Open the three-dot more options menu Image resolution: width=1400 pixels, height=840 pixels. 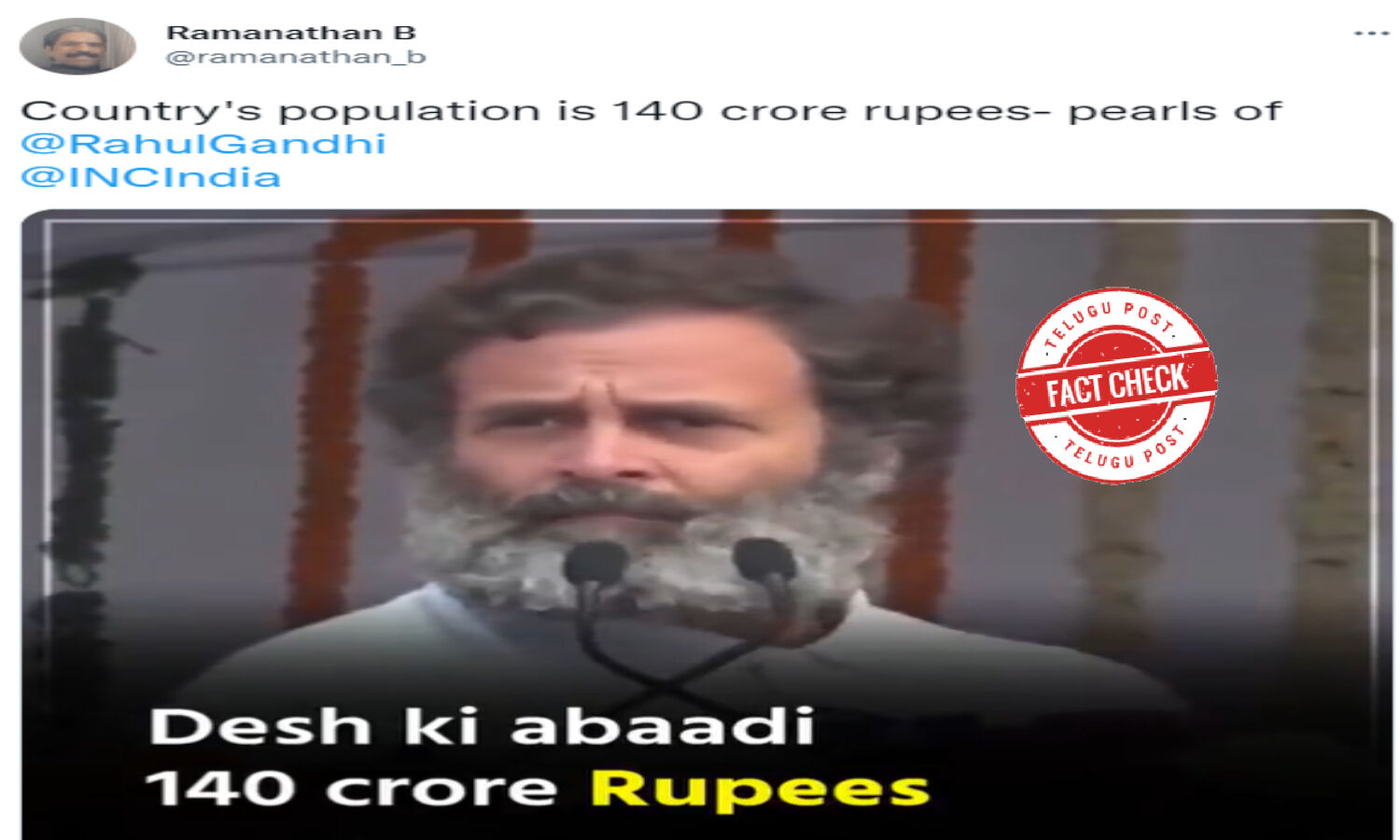1371,34
